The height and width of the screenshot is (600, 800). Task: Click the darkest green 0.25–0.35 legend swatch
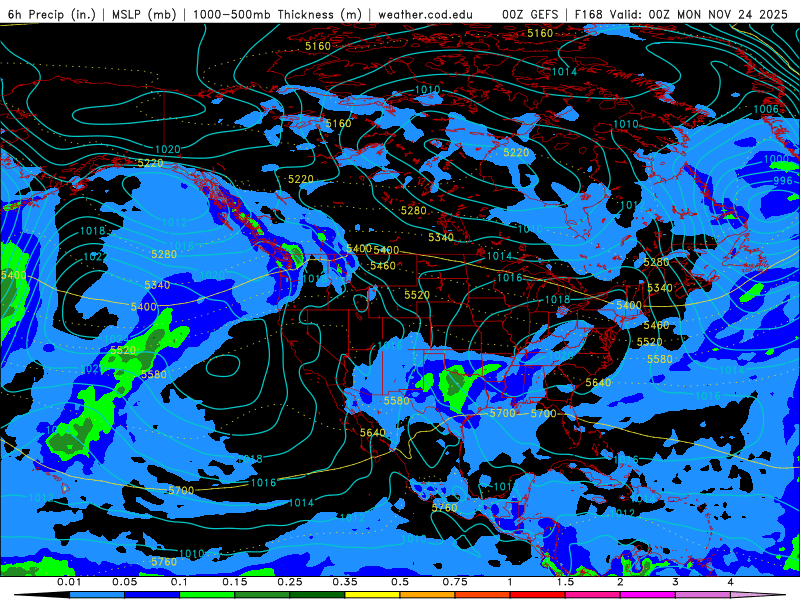(x=317, y=595)
